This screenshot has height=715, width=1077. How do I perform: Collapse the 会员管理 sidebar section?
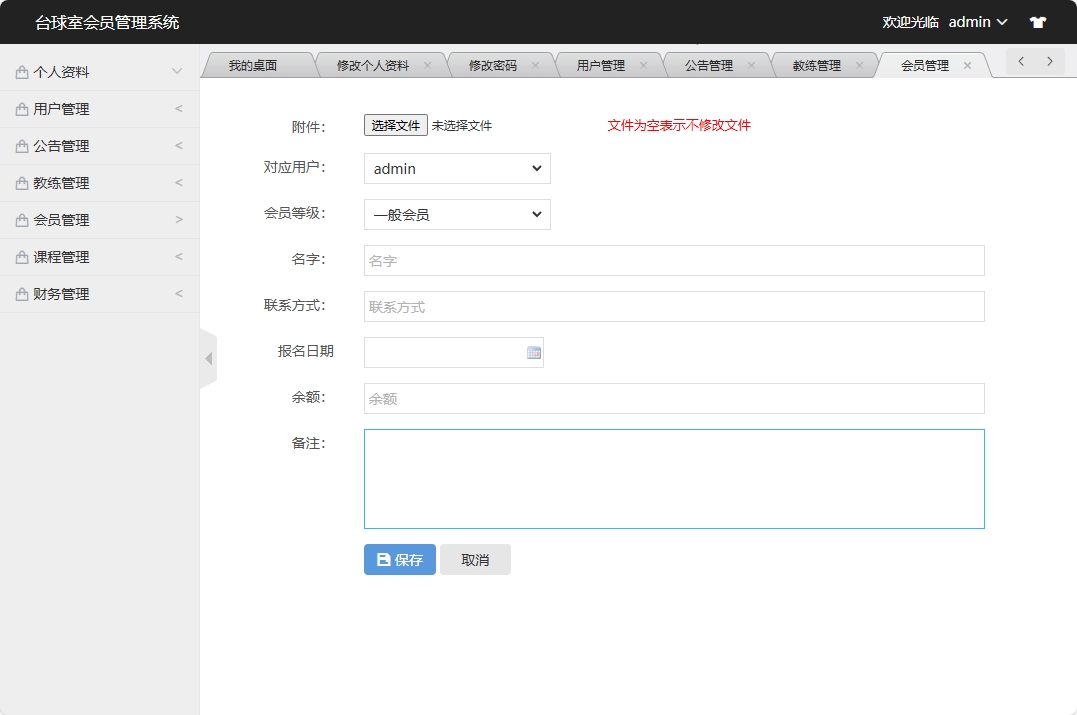click(99, 219)
